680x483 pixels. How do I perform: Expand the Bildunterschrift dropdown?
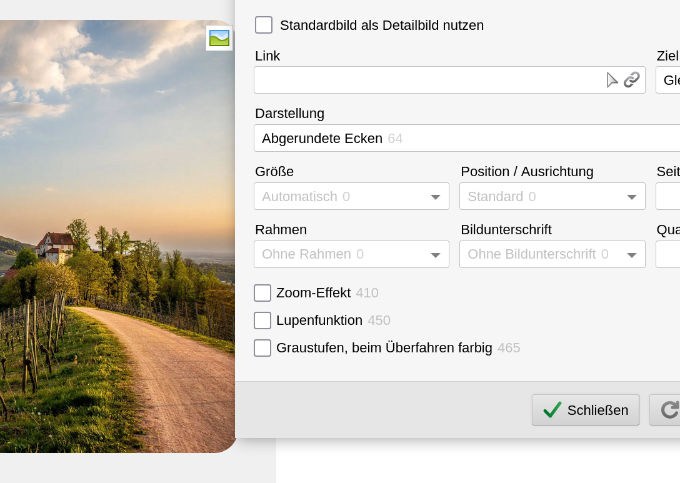pos(552,255)
